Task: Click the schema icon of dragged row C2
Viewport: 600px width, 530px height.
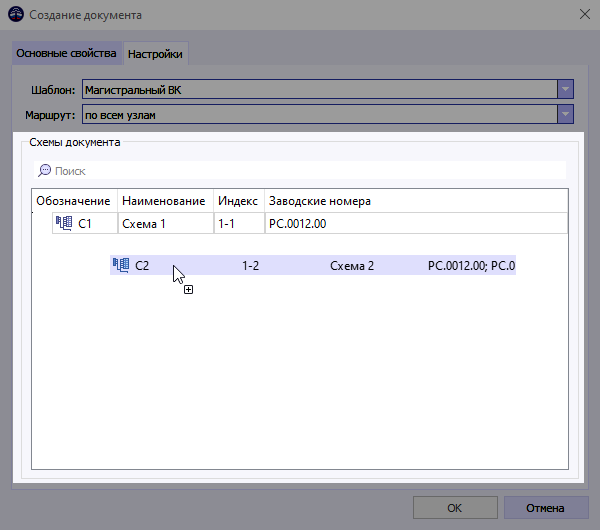Action: point(121,265)
